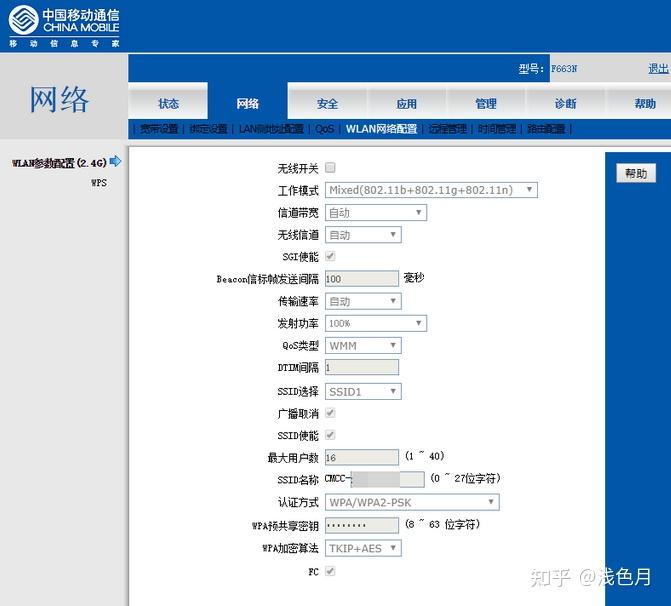
Task: Open the 传输速率 dropdown
Action: point(363,301)
